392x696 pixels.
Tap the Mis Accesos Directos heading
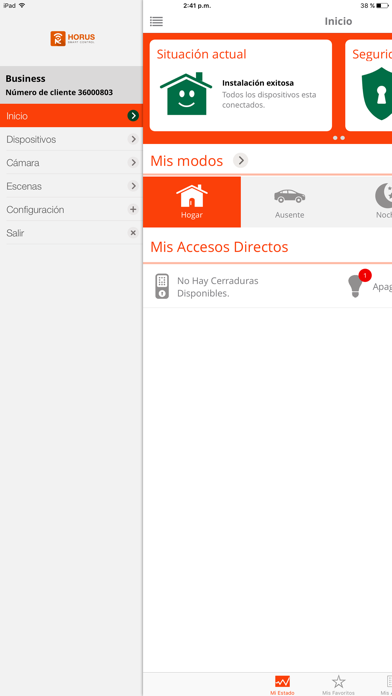(x=219, y=247)
